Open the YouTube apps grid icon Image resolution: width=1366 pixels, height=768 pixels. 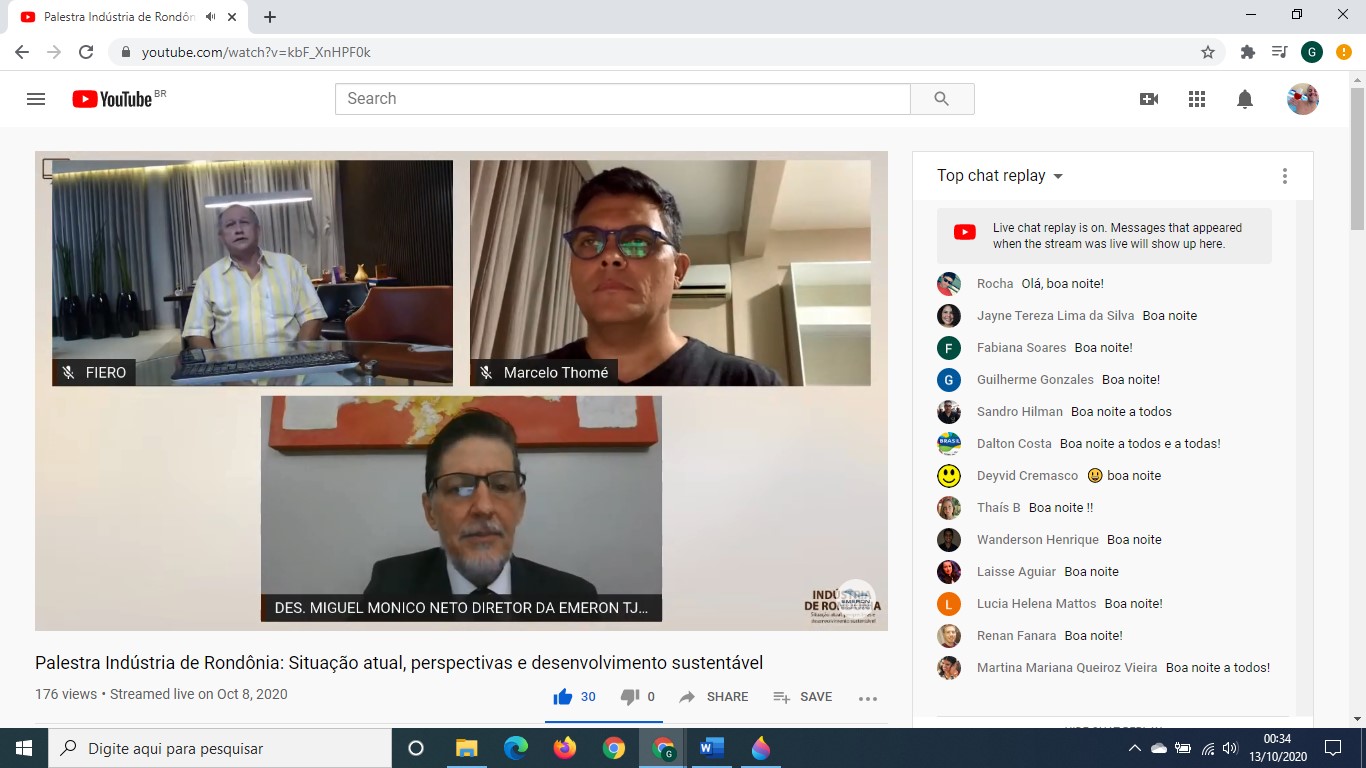1197,99
